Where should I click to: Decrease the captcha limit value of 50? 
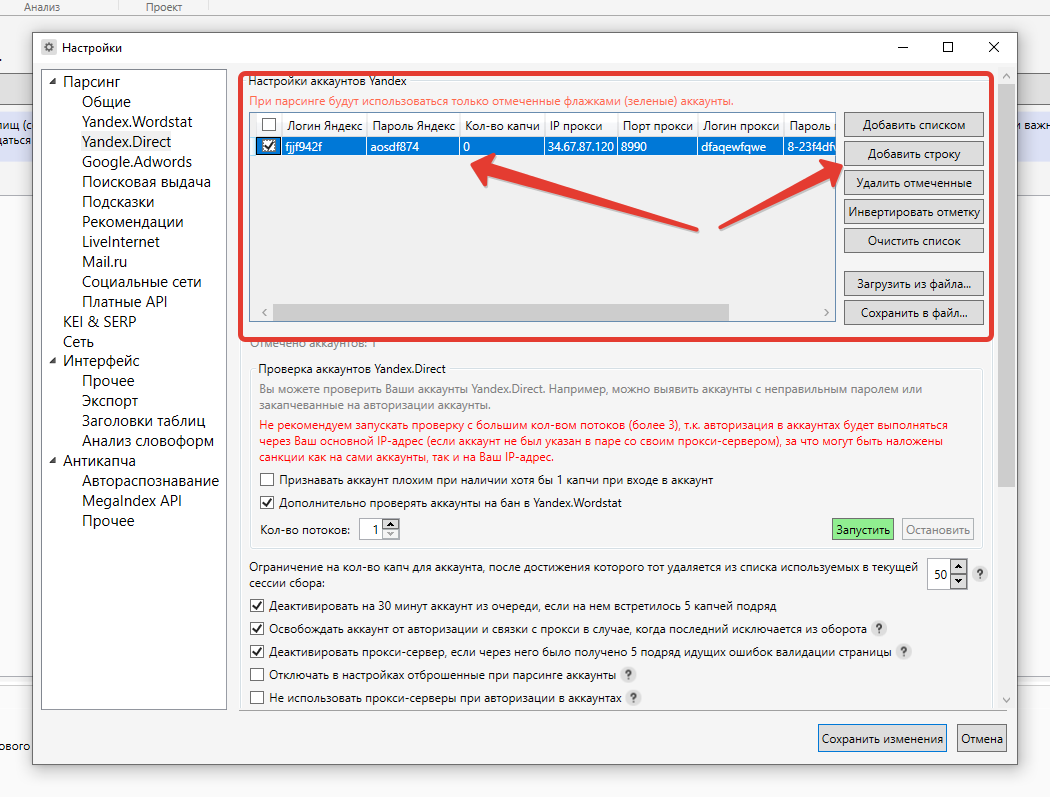coord(958,581)
